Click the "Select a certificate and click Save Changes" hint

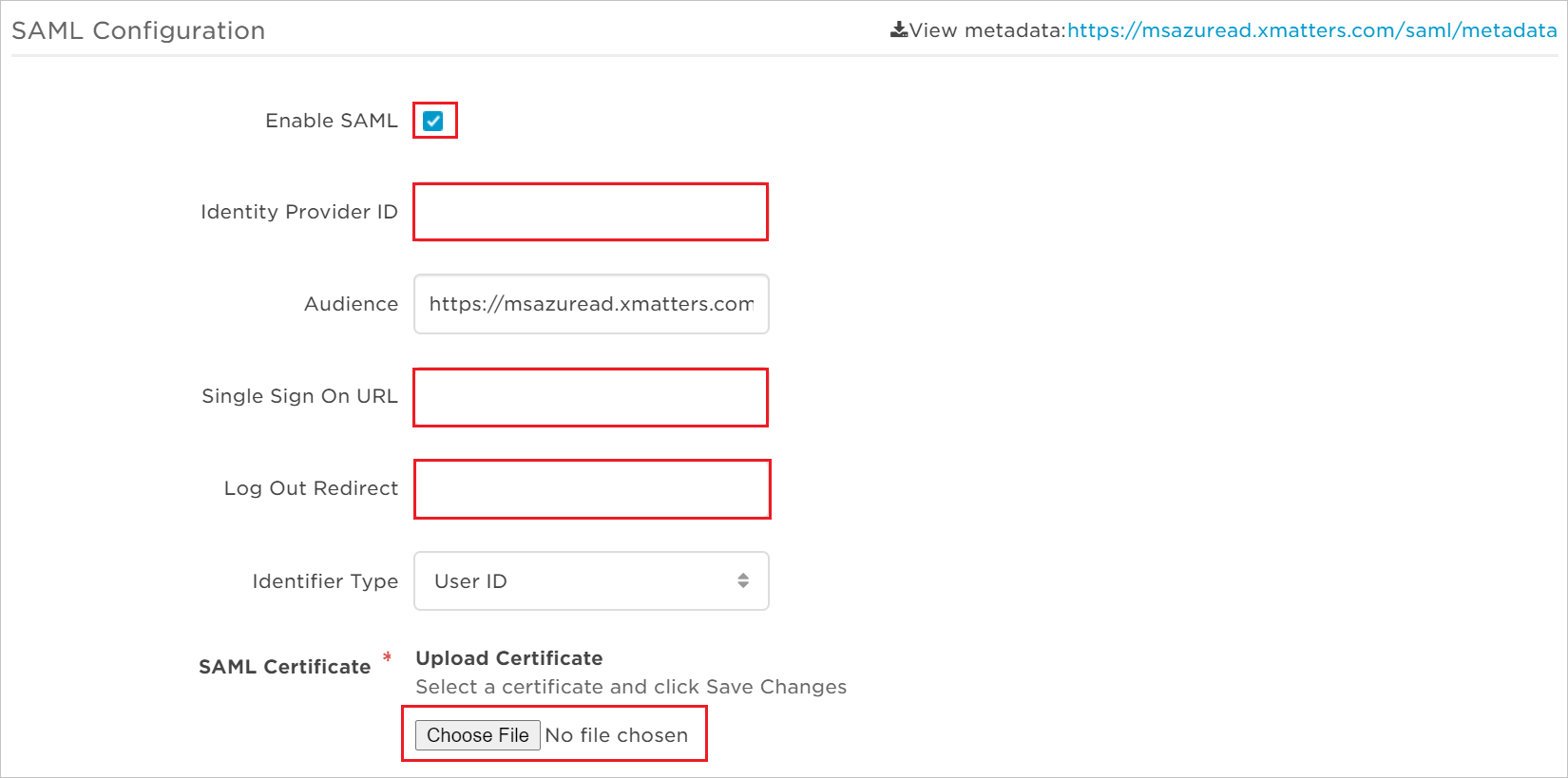point(630,687)
